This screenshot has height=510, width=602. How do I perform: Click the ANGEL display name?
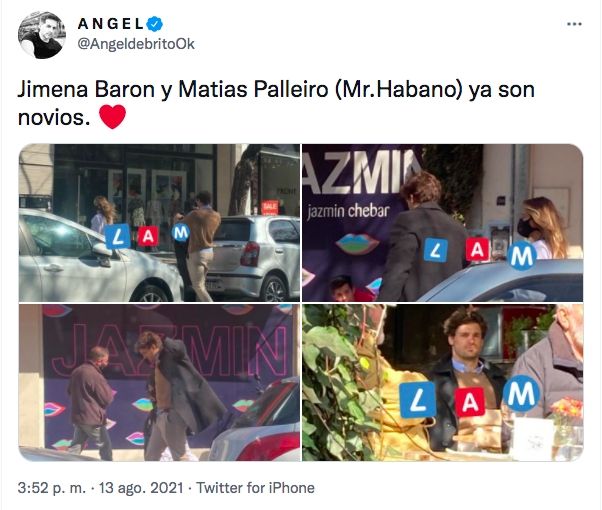point(111,24)
